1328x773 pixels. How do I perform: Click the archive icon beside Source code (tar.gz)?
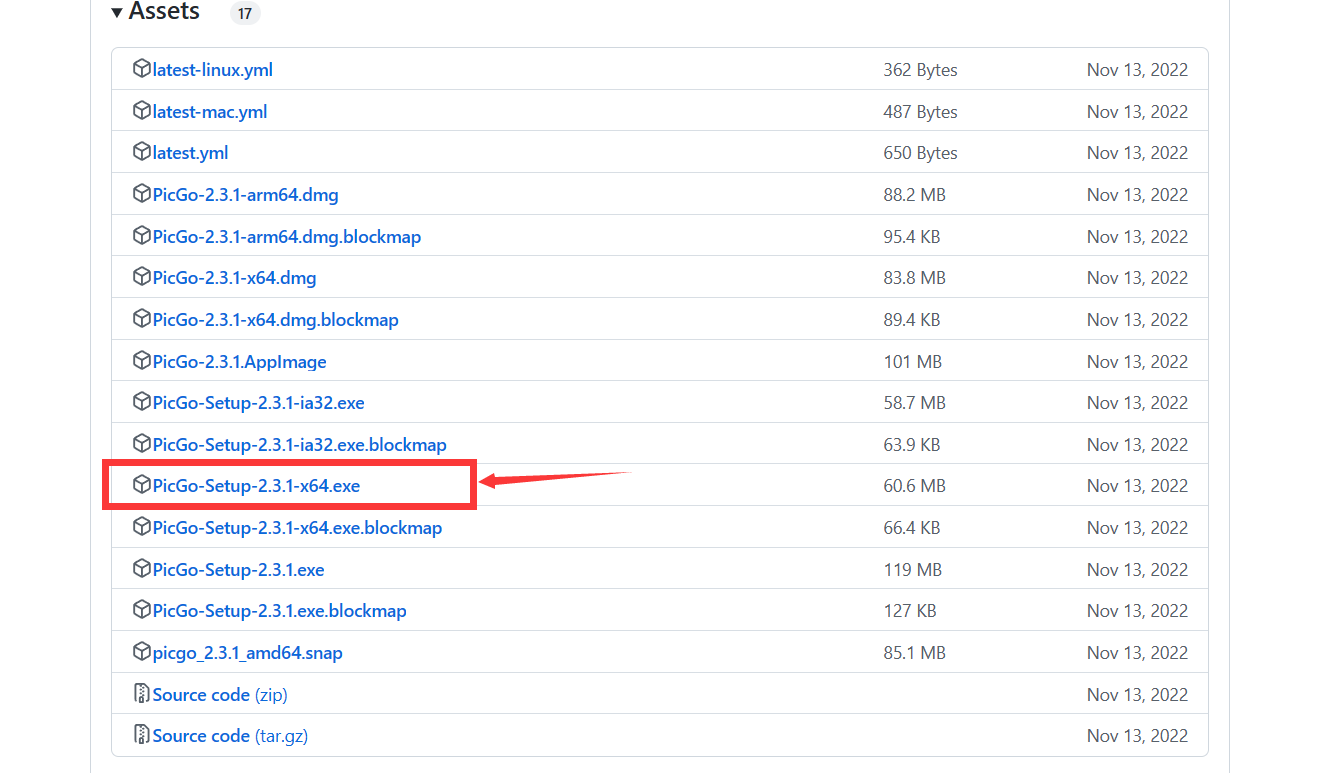[x=141, y=735]
